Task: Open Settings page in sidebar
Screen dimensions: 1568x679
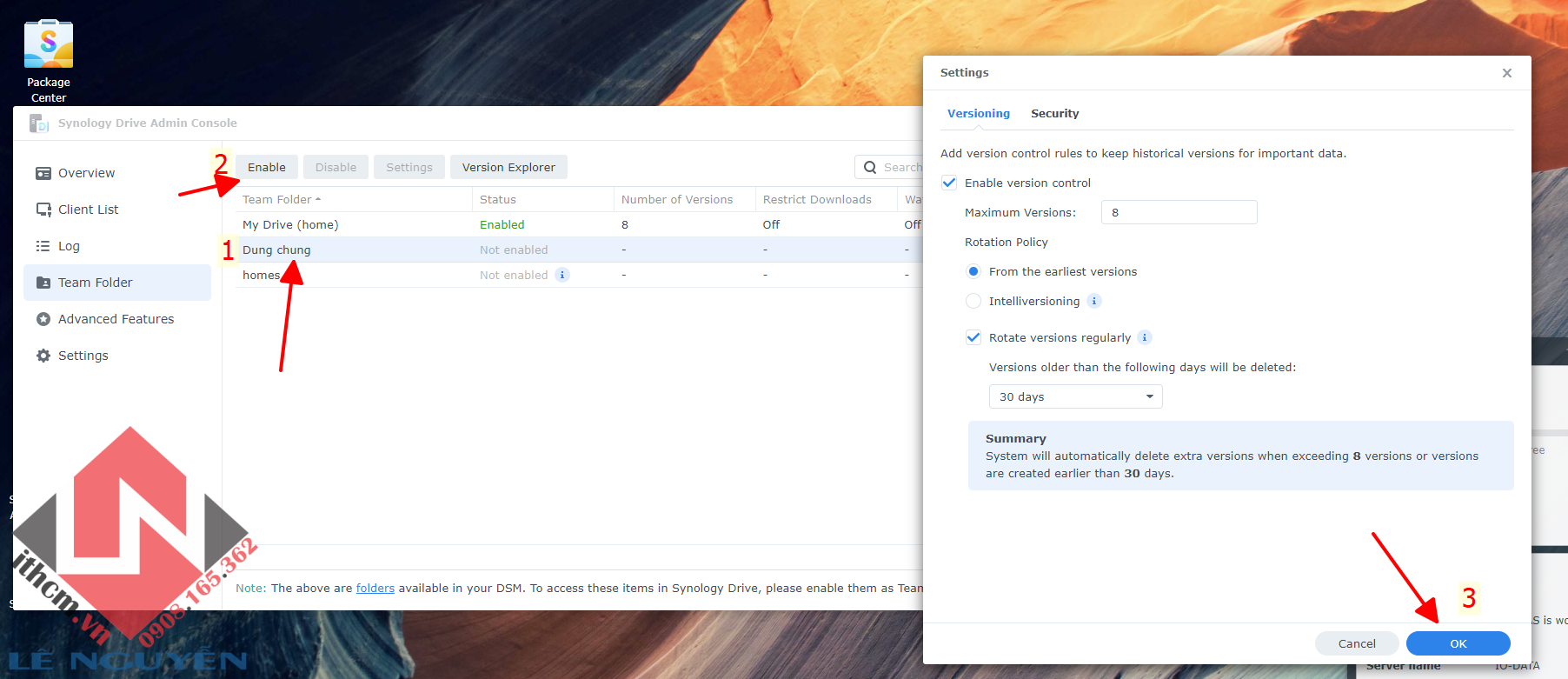Action: pyautogui.click(x=117, y=356)
